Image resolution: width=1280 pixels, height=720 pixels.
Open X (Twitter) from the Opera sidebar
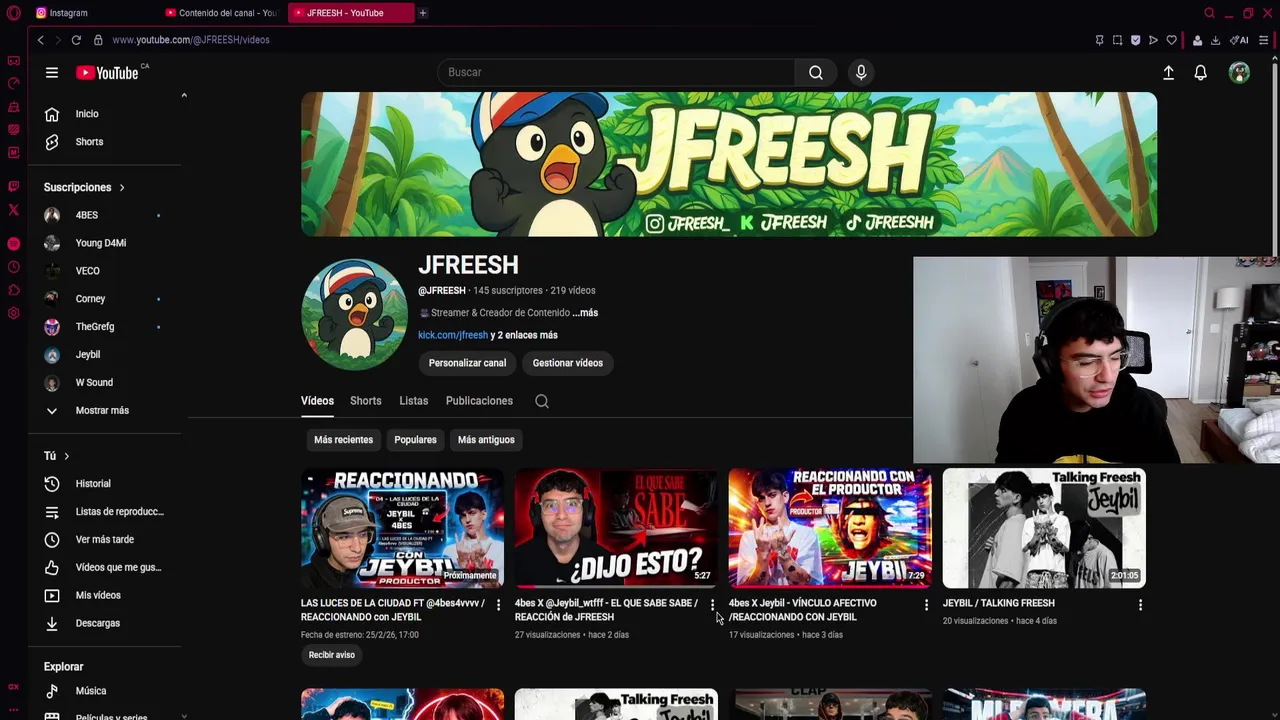pyautogui.click(x=13, y=210)
